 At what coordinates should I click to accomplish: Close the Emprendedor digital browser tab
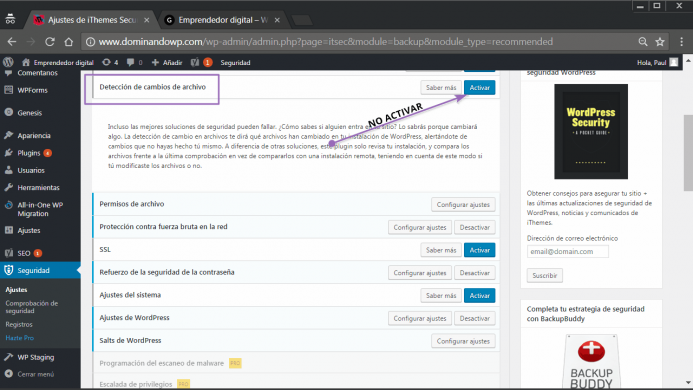point(277,20)
